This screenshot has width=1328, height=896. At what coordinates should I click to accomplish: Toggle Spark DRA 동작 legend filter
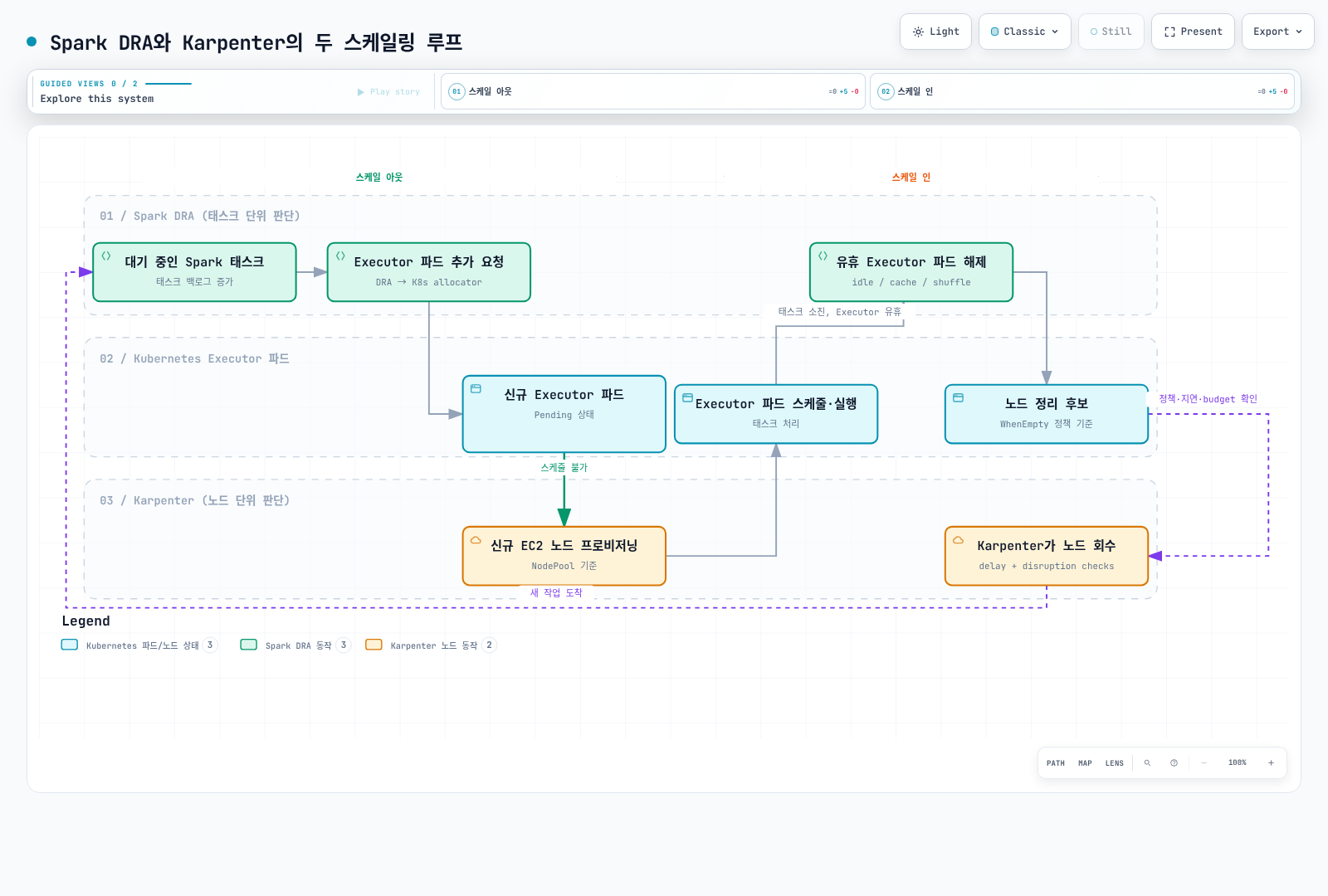click(x=295, y=645)
